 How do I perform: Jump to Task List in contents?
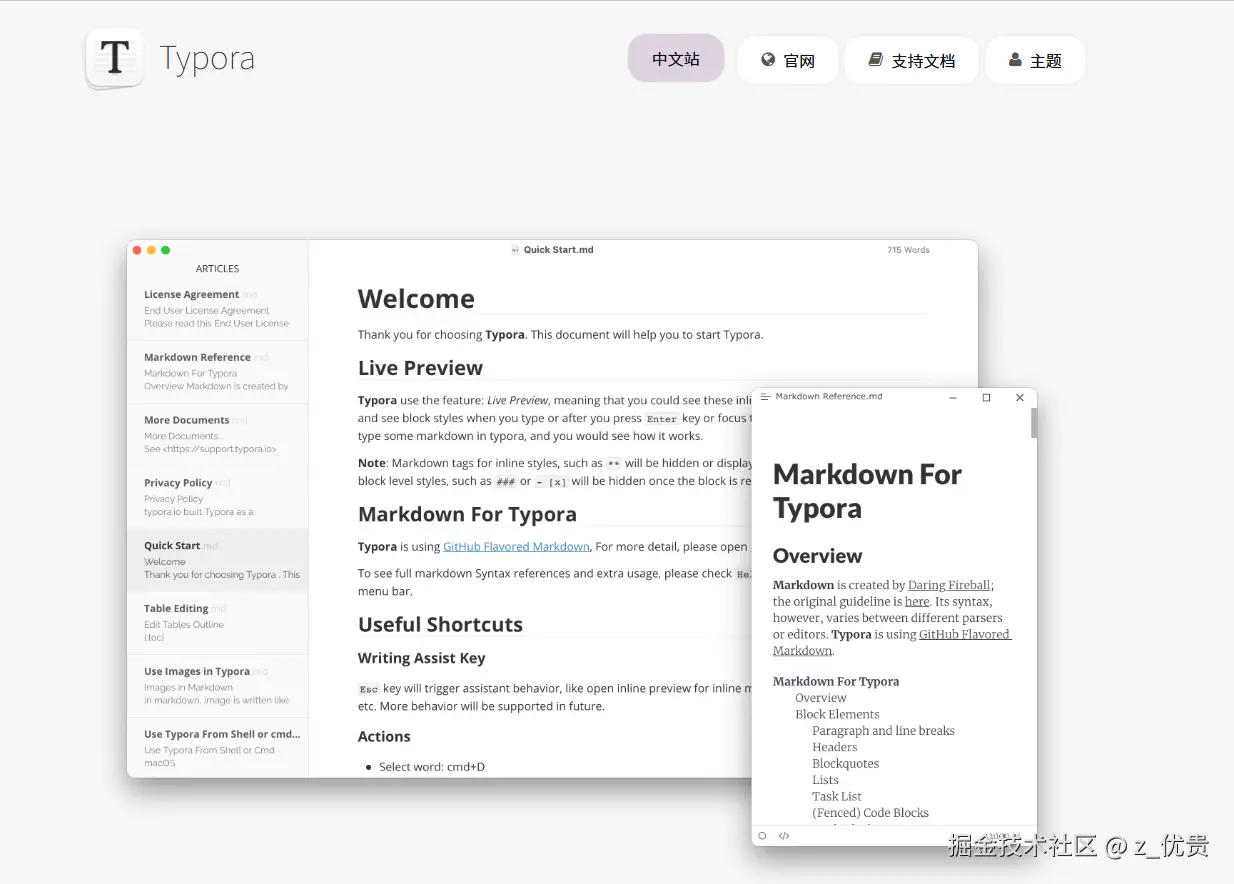836,797
